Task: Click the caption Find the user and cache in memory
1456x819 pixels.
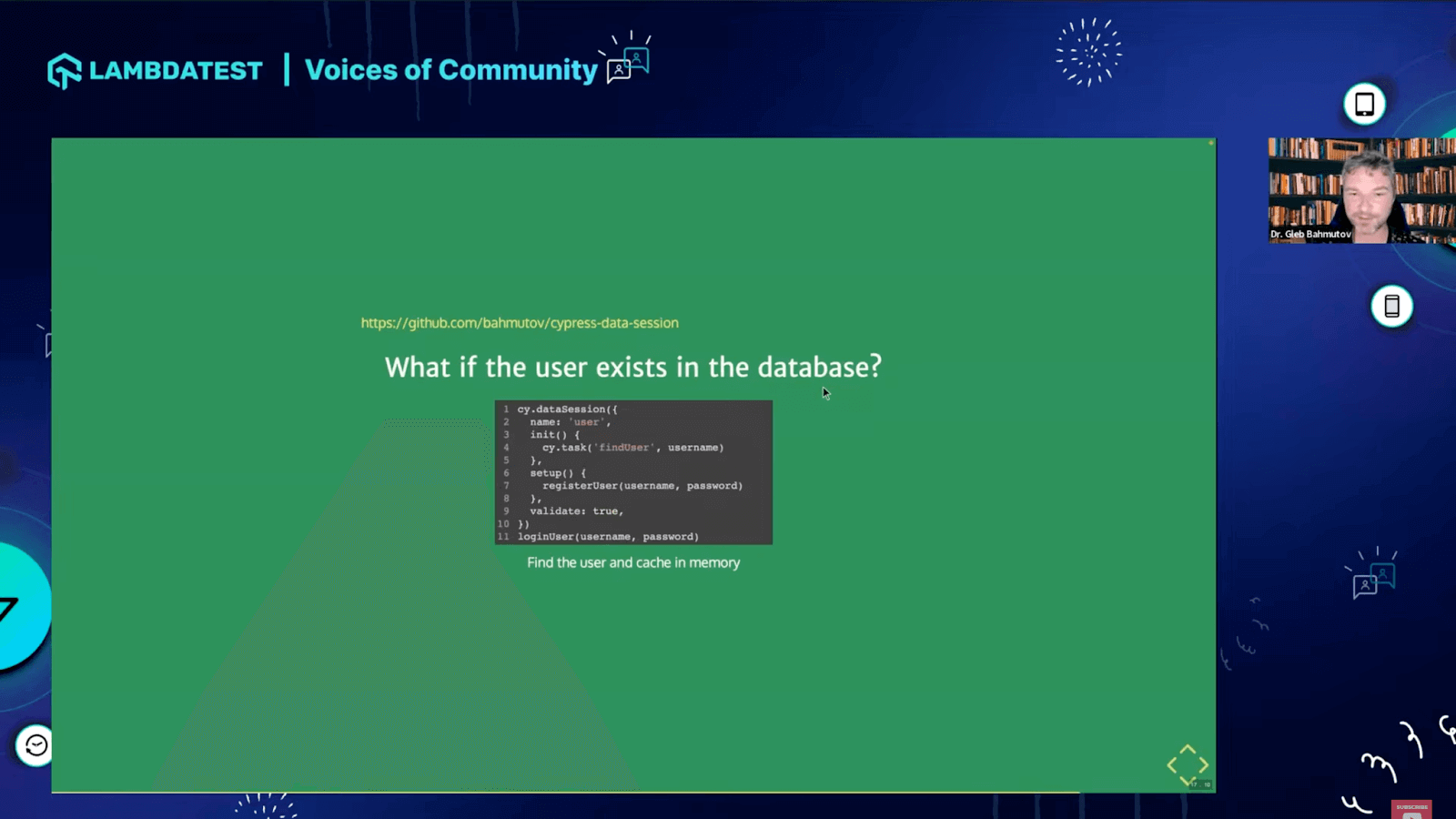Action: pyautogui.click(x=633, y=562)
